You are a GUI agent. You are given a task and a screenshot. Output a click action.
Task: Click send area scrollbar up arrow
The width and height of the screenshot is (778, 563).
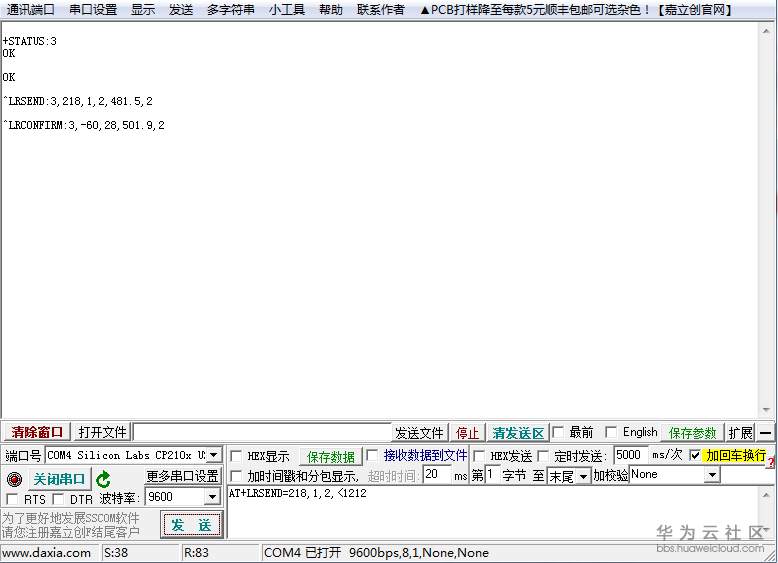[766, 494]
